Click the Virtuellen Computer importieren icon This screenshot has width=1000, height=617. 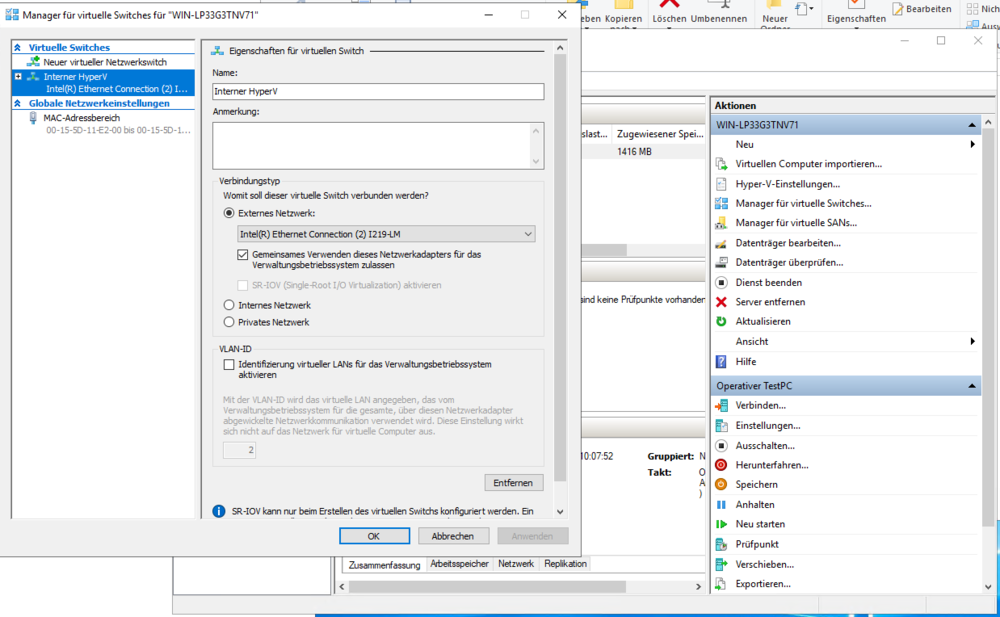click(x=721, y=164)
